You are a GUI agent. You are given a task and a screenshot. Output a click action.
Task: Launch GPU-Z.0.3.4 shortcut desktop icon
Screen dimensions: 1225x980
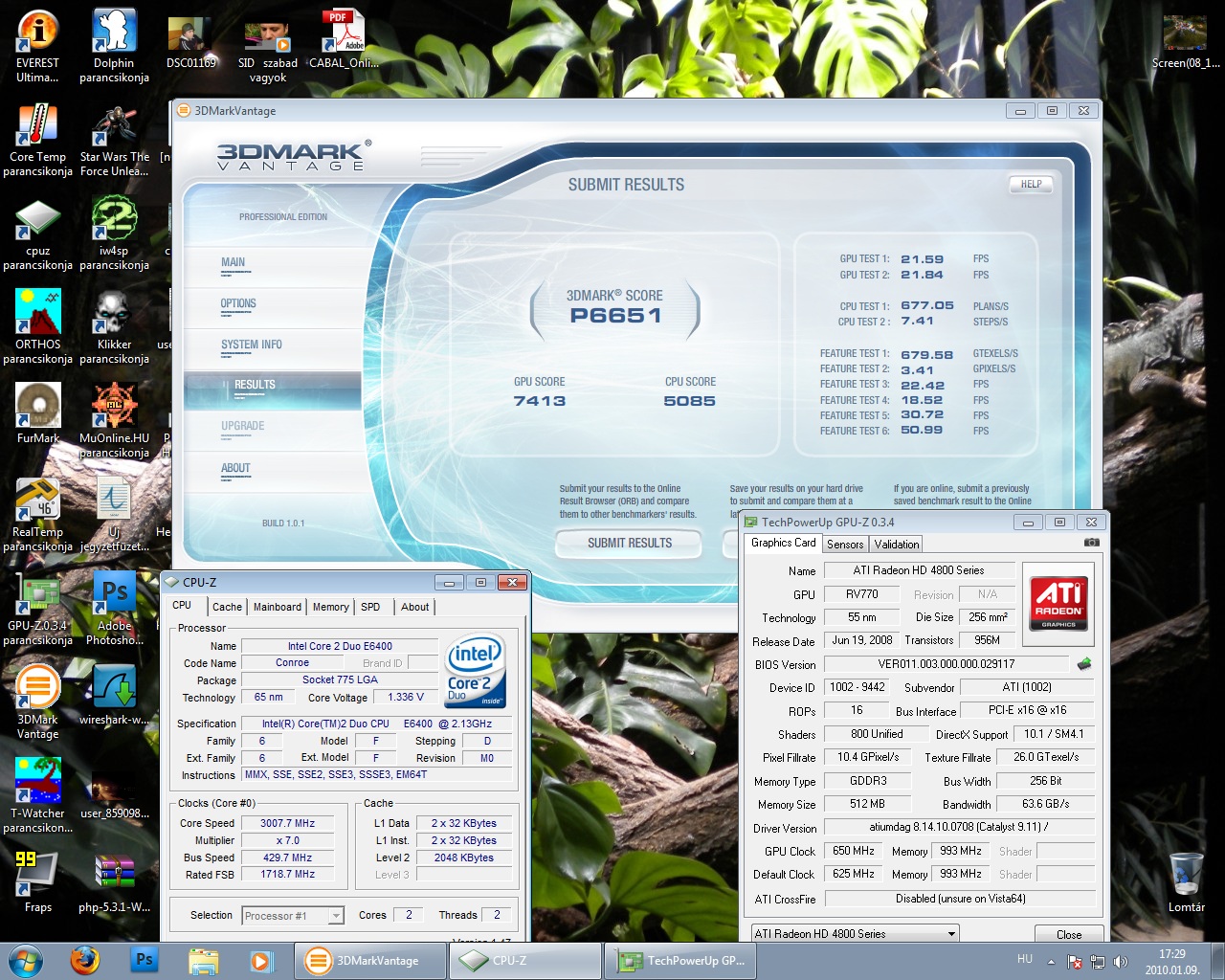point(37,609)
